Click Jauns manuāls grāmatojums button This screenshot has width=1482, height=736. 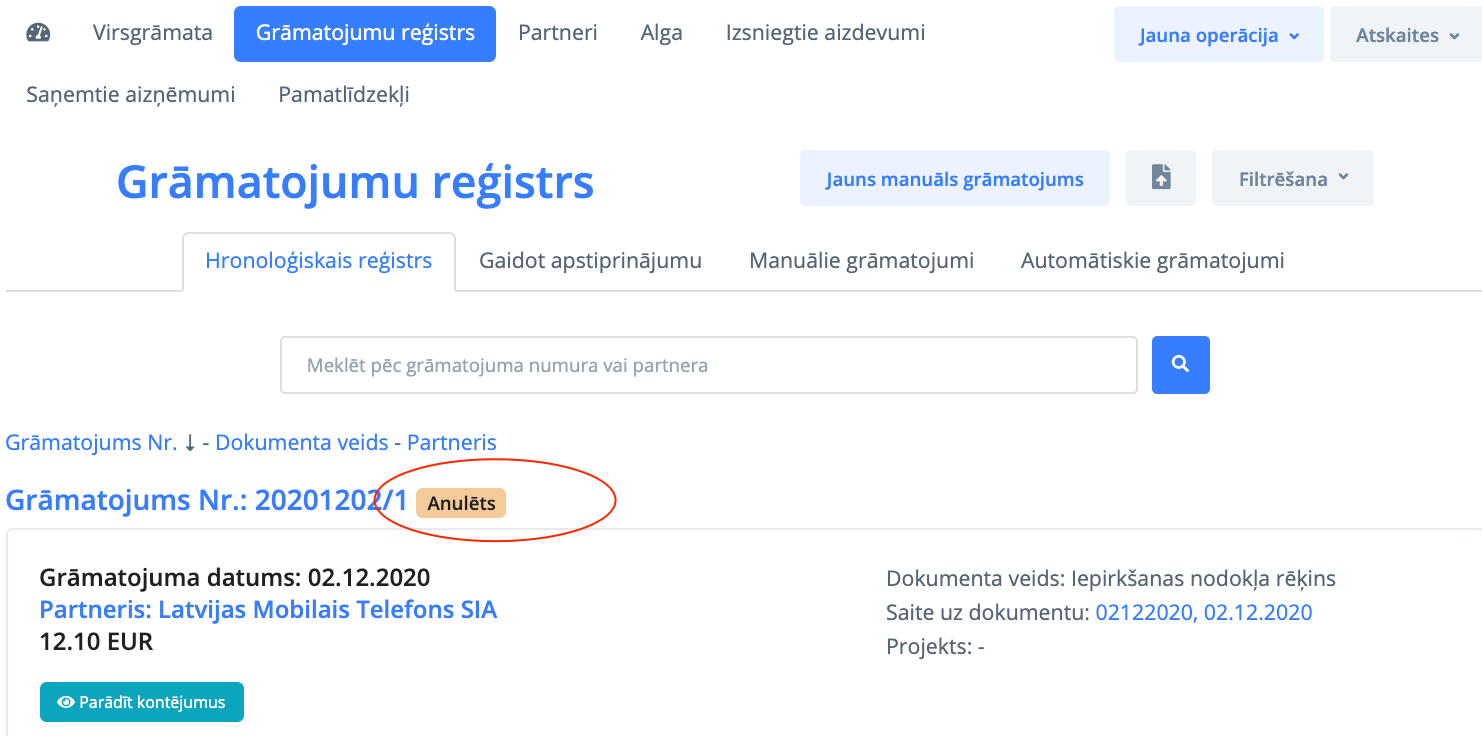click(x=954, y=179)
